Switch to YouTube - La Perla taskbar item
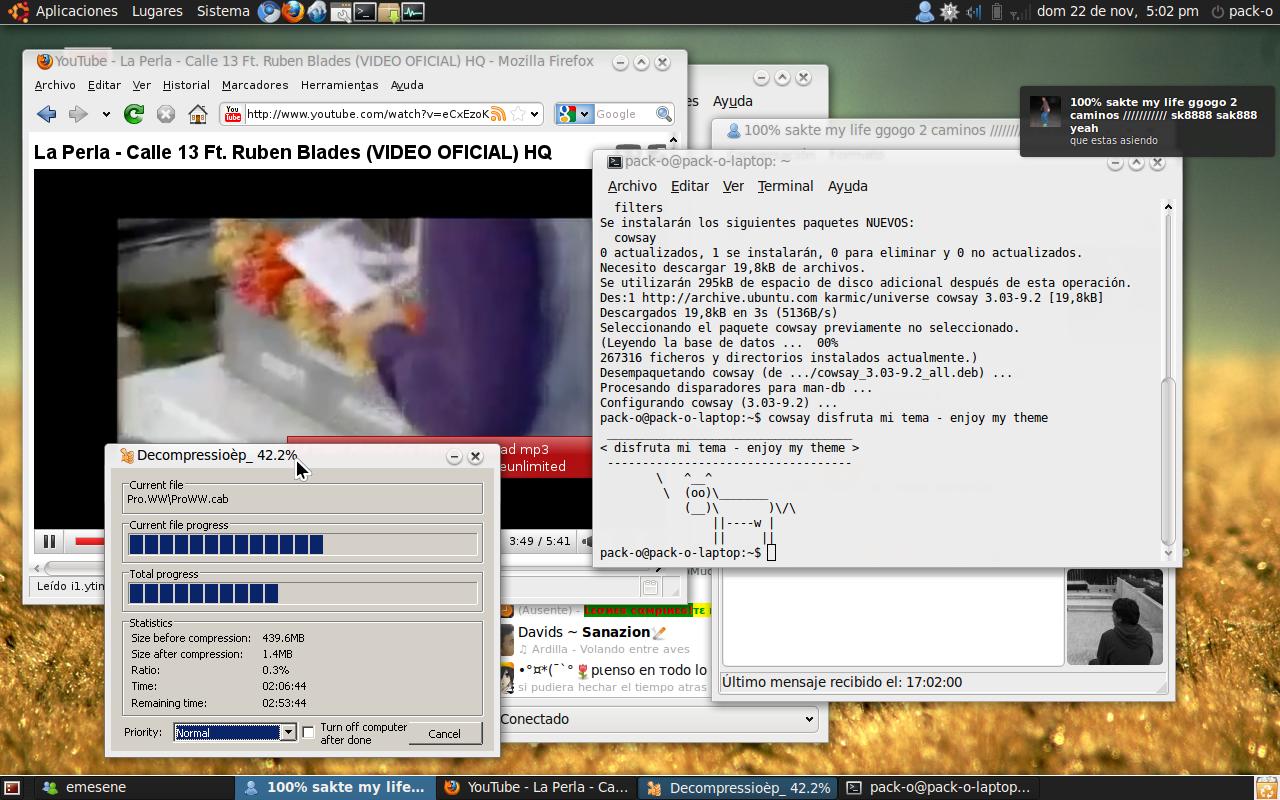Viewport: 1280px width, 800px height. (x=537, y=788)
